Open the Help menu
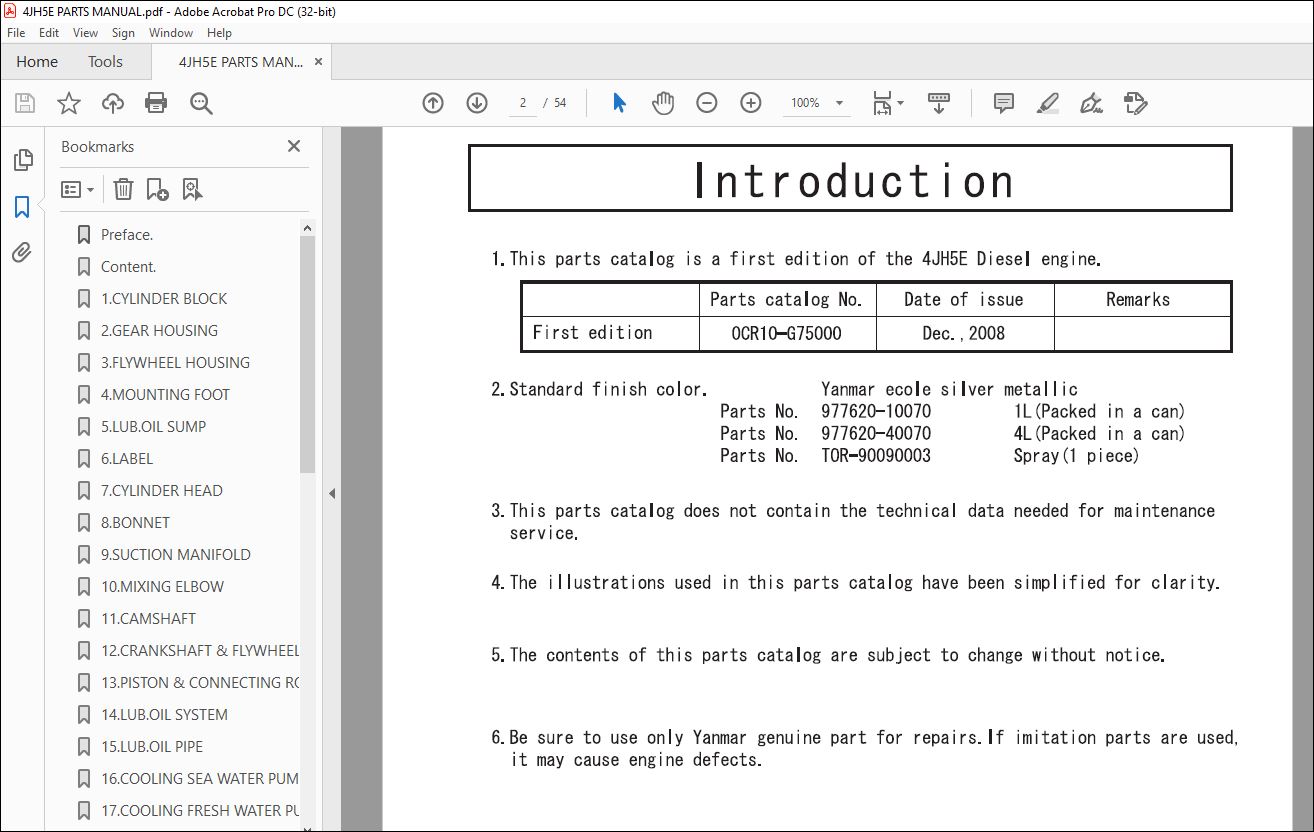Image resolution: width=1314 pixels, height=832 pixels. [219, 33]
